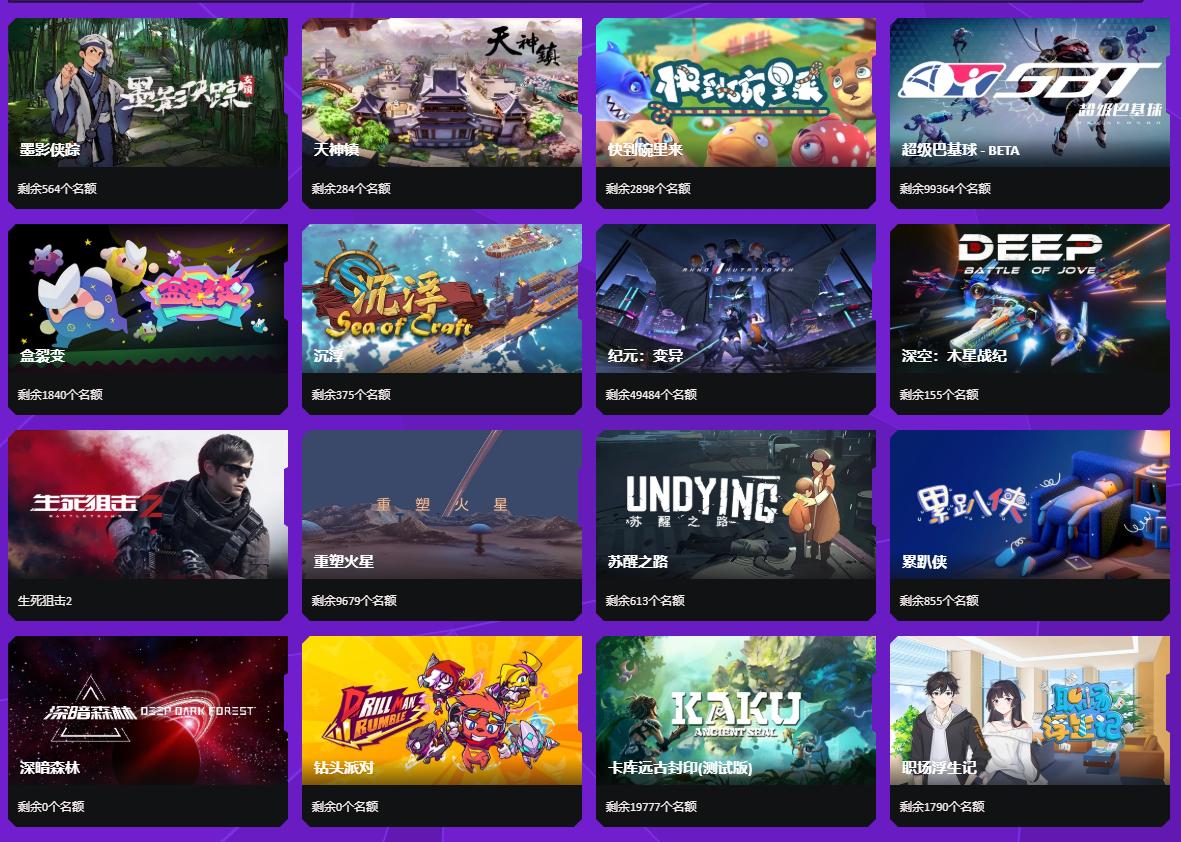Select the 重塑火星 game thumbnail
The height and width of the screenshot is (842, 1181).
[x=441, y=505]
